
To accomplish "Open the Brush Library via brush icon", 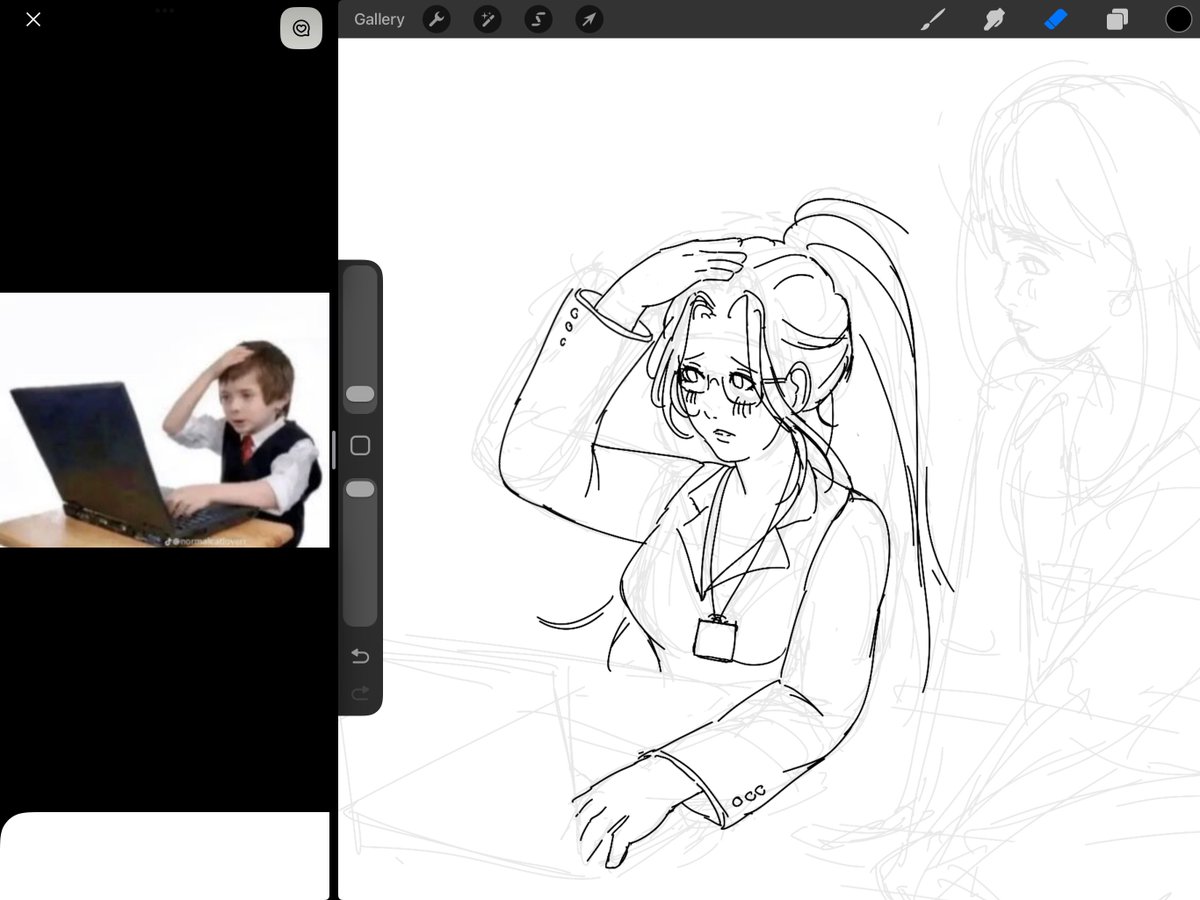I will tap(932, 19).
